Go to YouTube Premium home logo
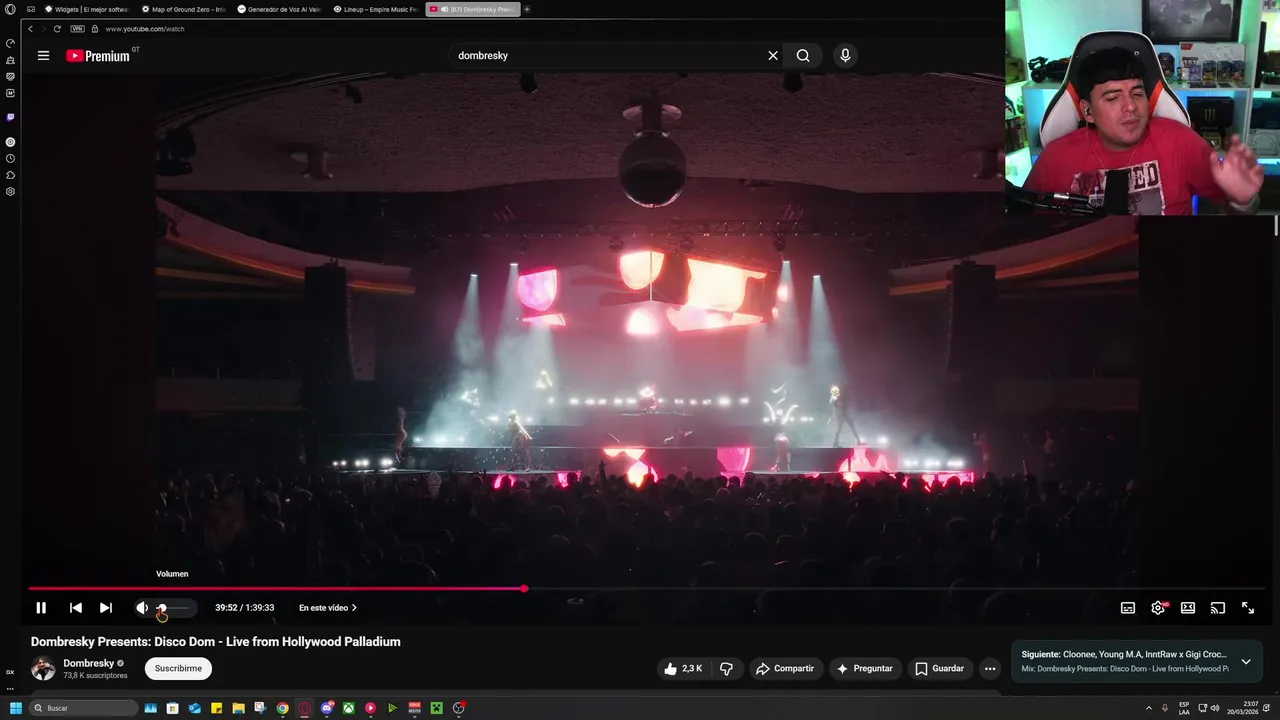1280x720 pixels. [x=98, y=56]
